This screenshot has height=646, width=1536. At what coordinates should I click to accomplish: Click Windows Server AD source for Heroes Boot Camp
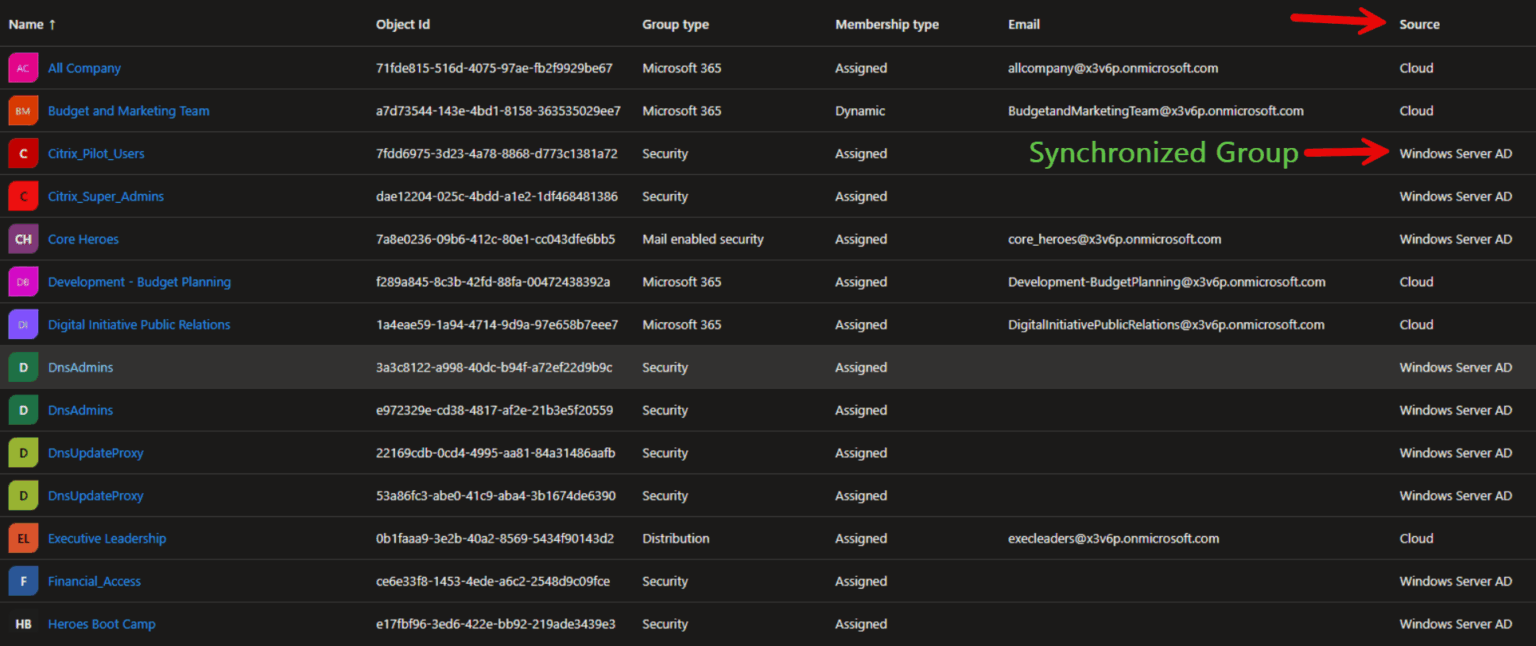click(1456, 624)
